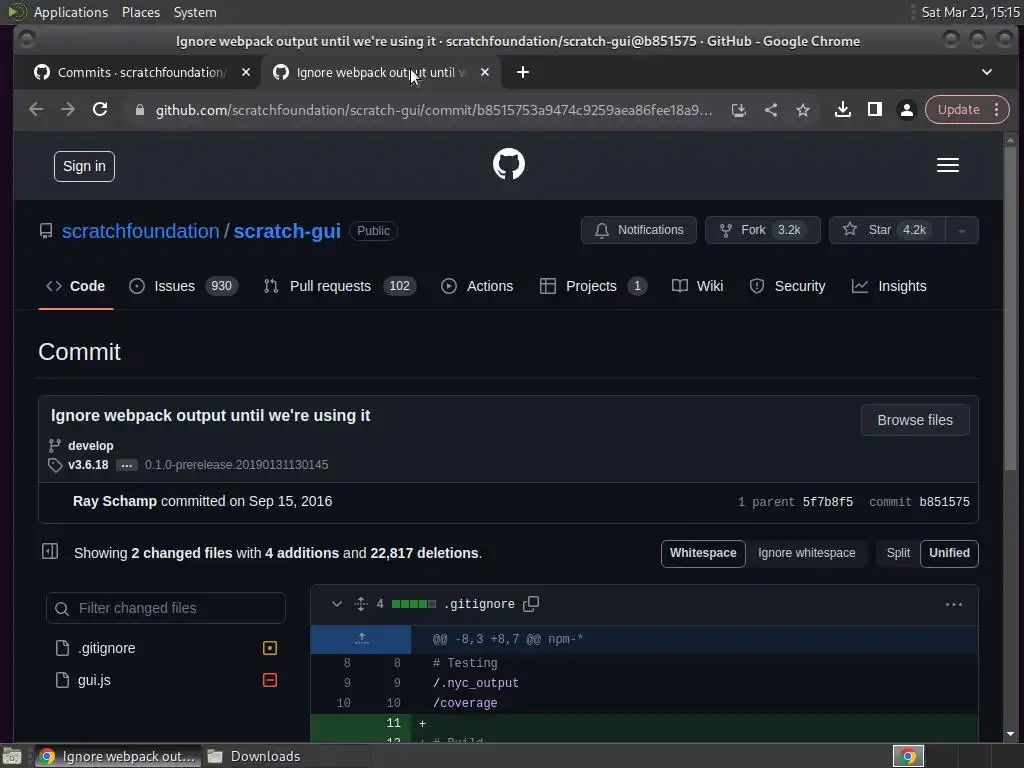Open the Chrome tab search chevron

987,72
